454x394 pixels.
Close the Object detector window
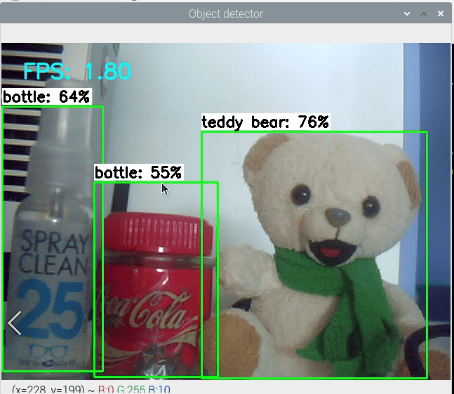point(441,14)
